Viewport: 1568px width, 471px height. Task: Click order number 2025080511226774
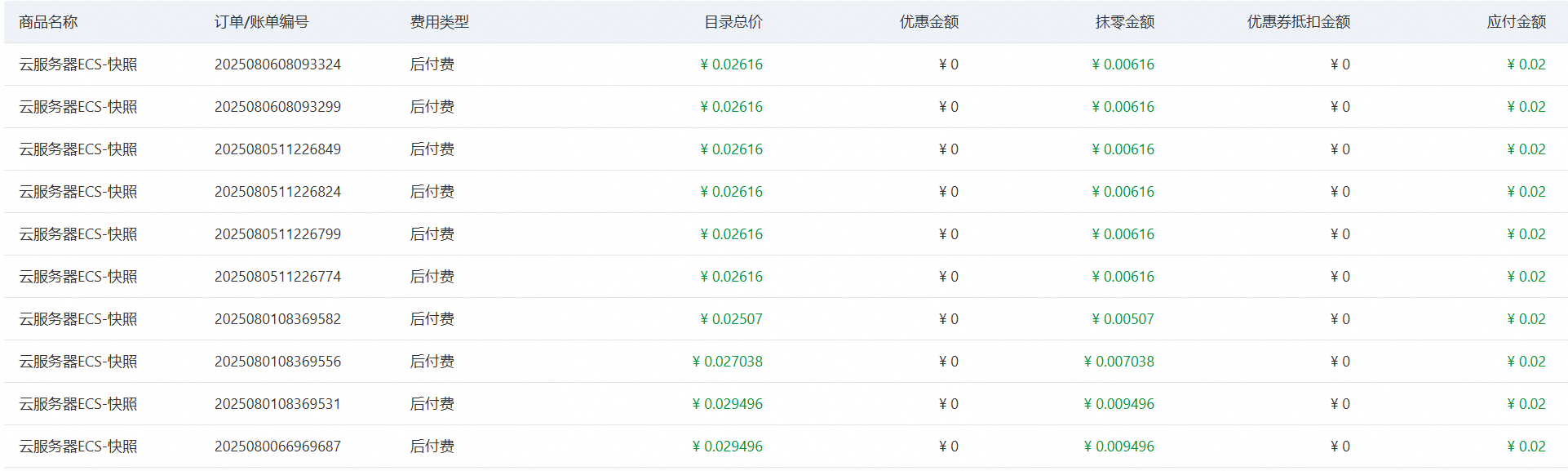[277, 277]
